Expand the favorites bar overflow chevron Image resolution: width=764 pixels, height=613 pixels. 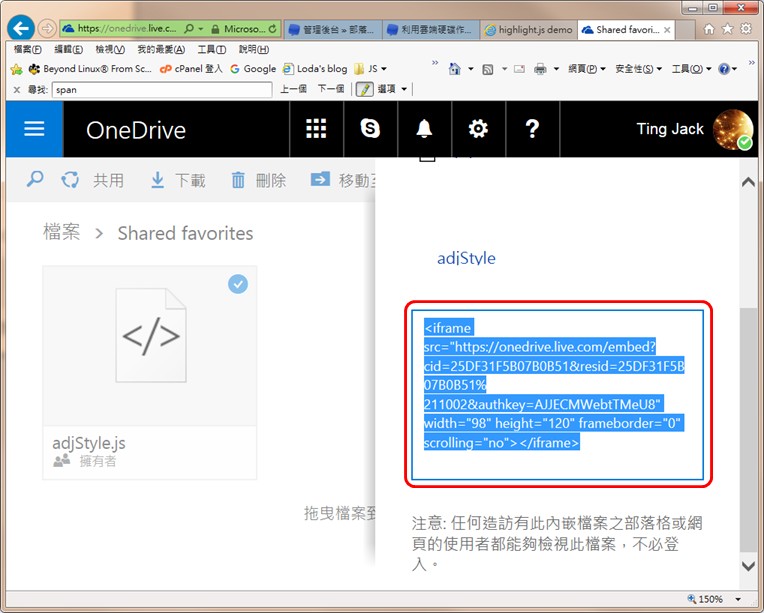click(435, 63)
